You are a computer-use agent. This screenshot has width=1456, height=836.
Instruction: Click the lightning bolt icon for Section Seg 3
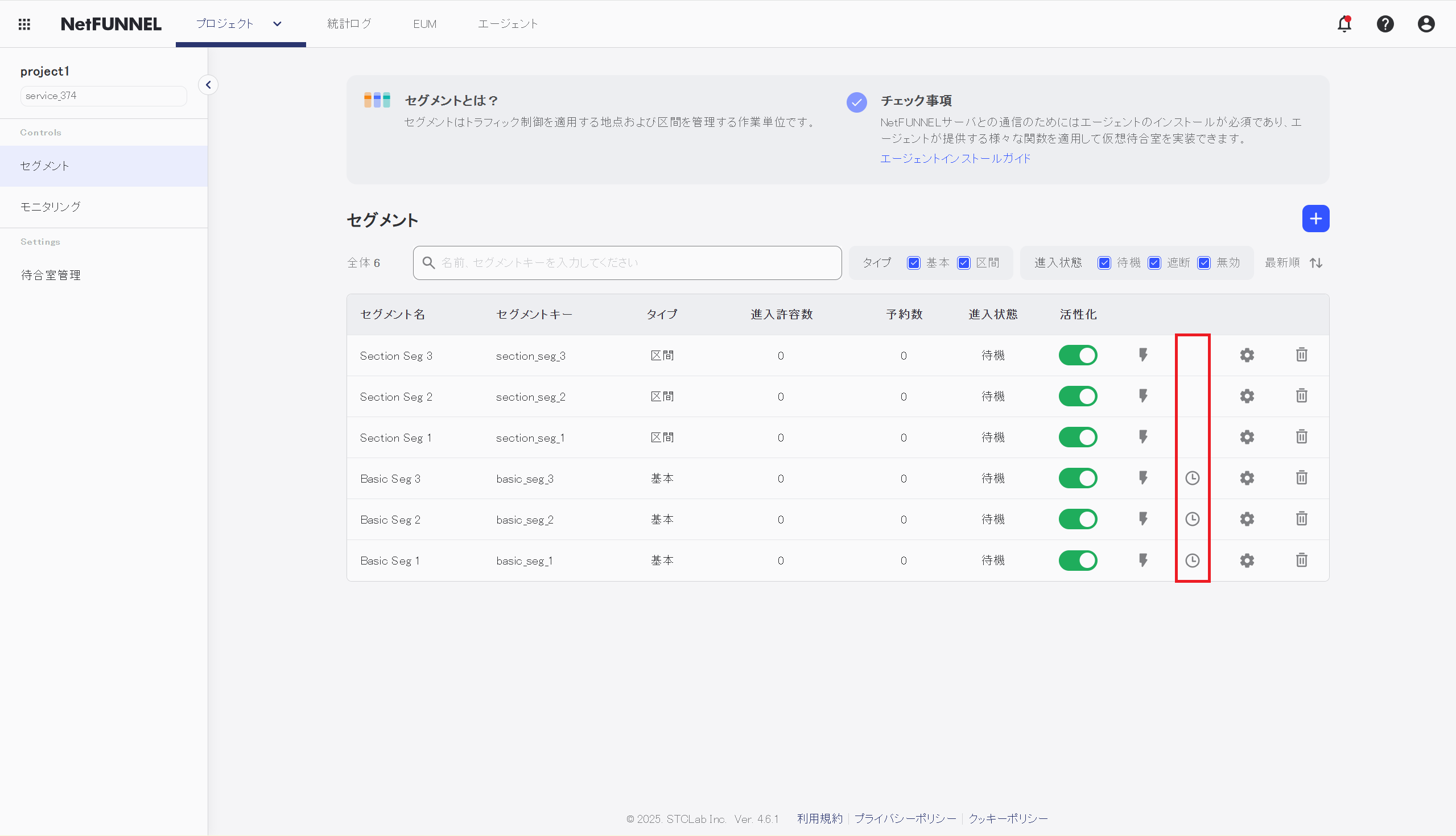1142,355
